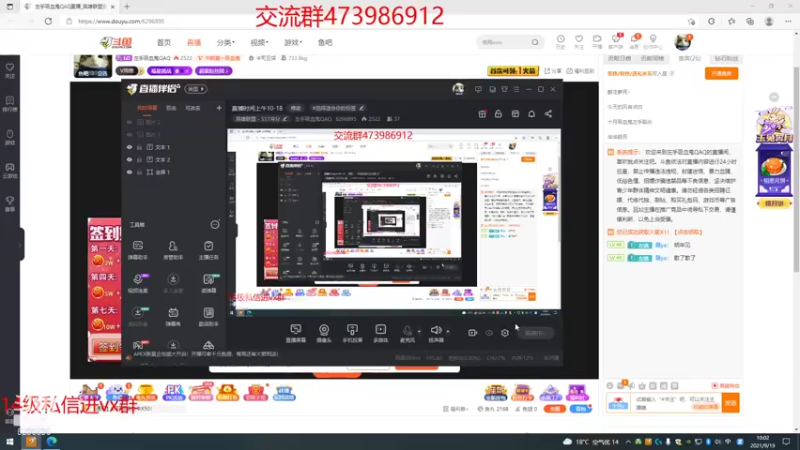Click search magnifier icon on Douyu
Viewport: 800px width, 450px height.
click(x=535, y=42)
